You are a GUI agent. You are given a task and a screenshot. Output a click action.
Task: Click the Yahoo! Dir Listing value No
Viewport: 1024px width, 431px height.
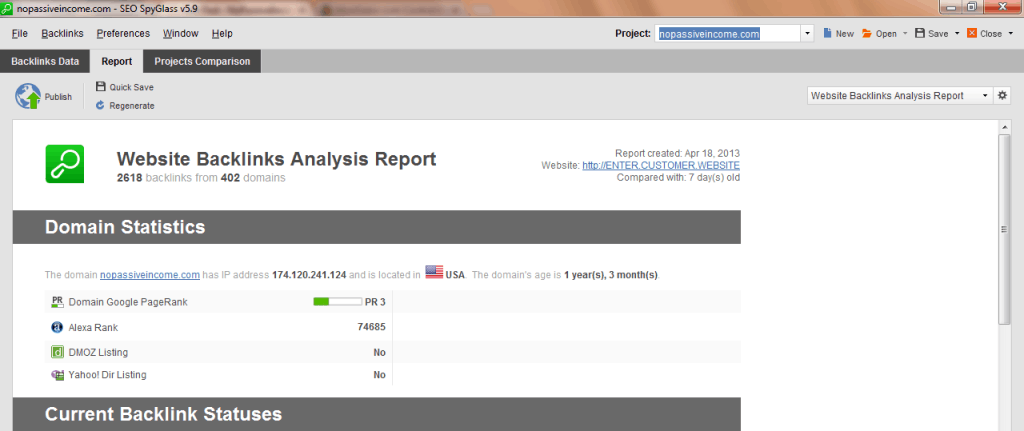(379, 375)
